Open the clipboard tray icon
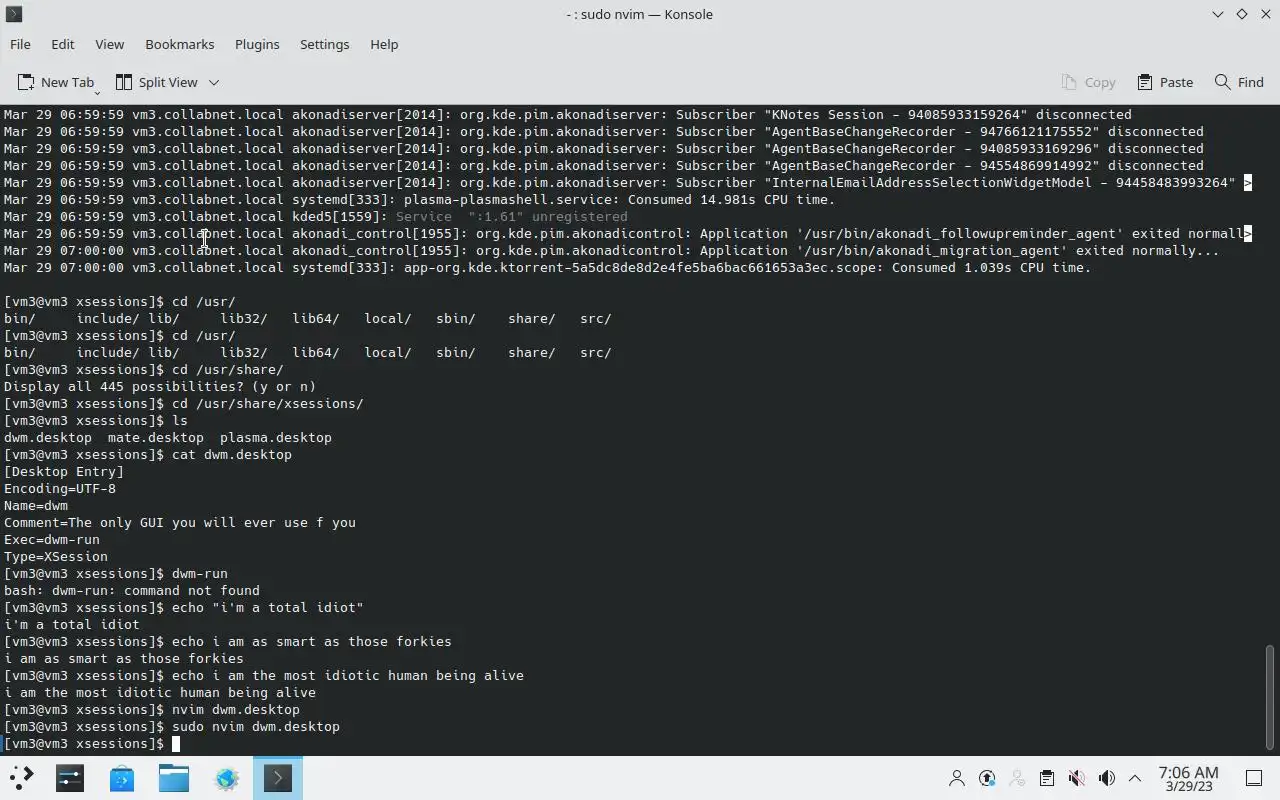Screen dimensions: 1280x800 click(x=1047, y=778)
